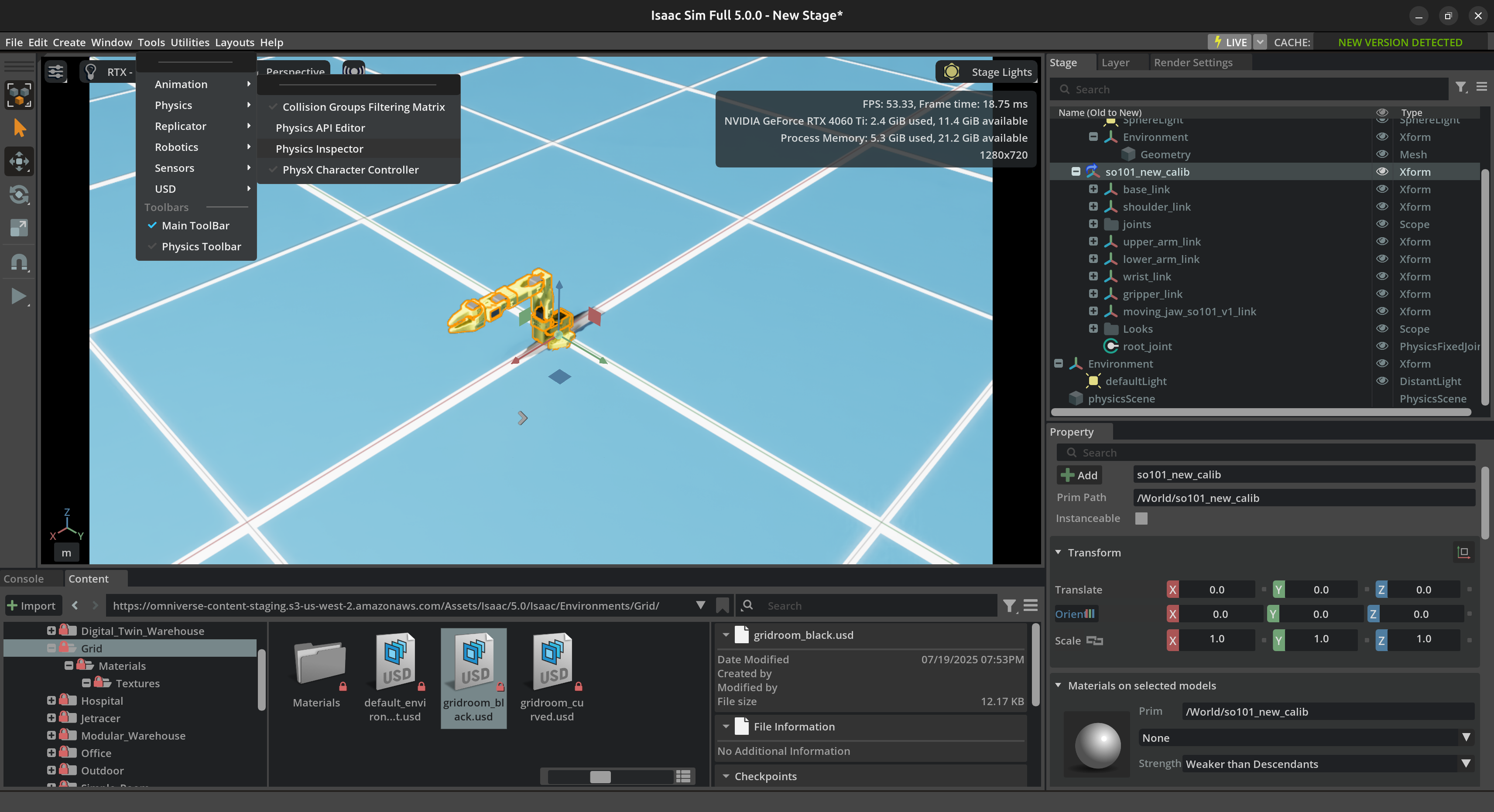Viewport: 1494px width, 812px height.
Task: Toggle visibility of so101_new_calib
Action: [x=1383, y=171]
